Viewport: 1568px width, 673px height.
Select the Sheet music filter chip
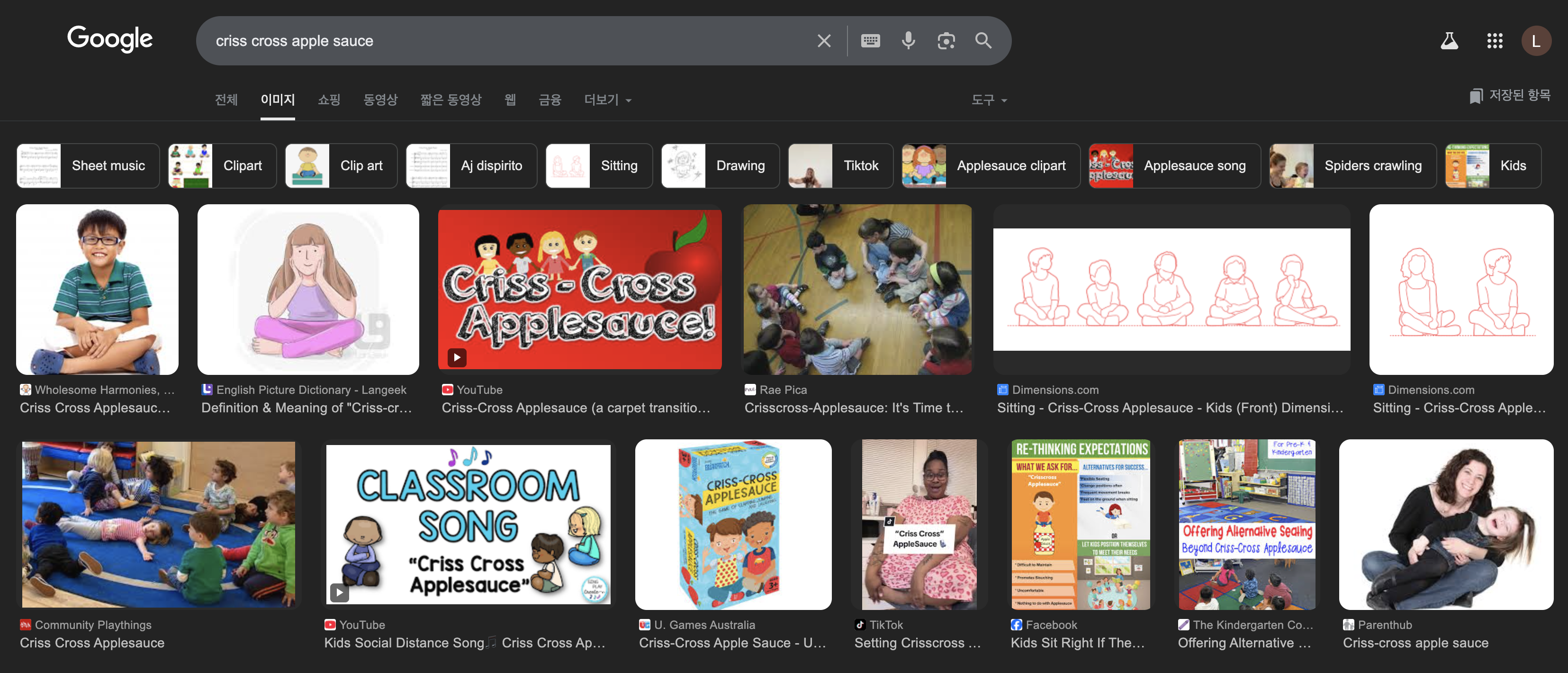point(88,166)
